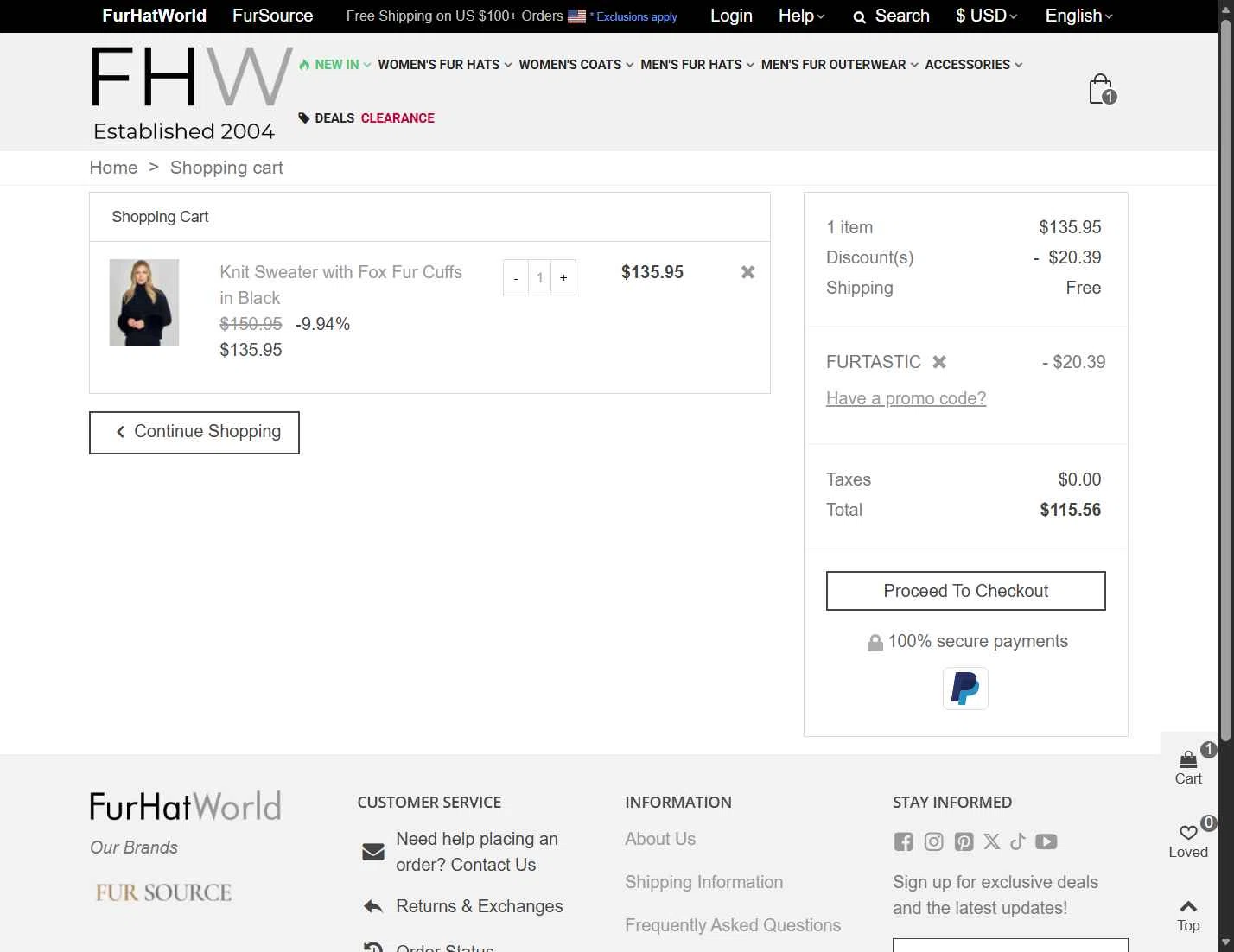This screenshot has width=1234, height=952.
Task: Click the newsletter email input field
Action: coord(1010,945)
